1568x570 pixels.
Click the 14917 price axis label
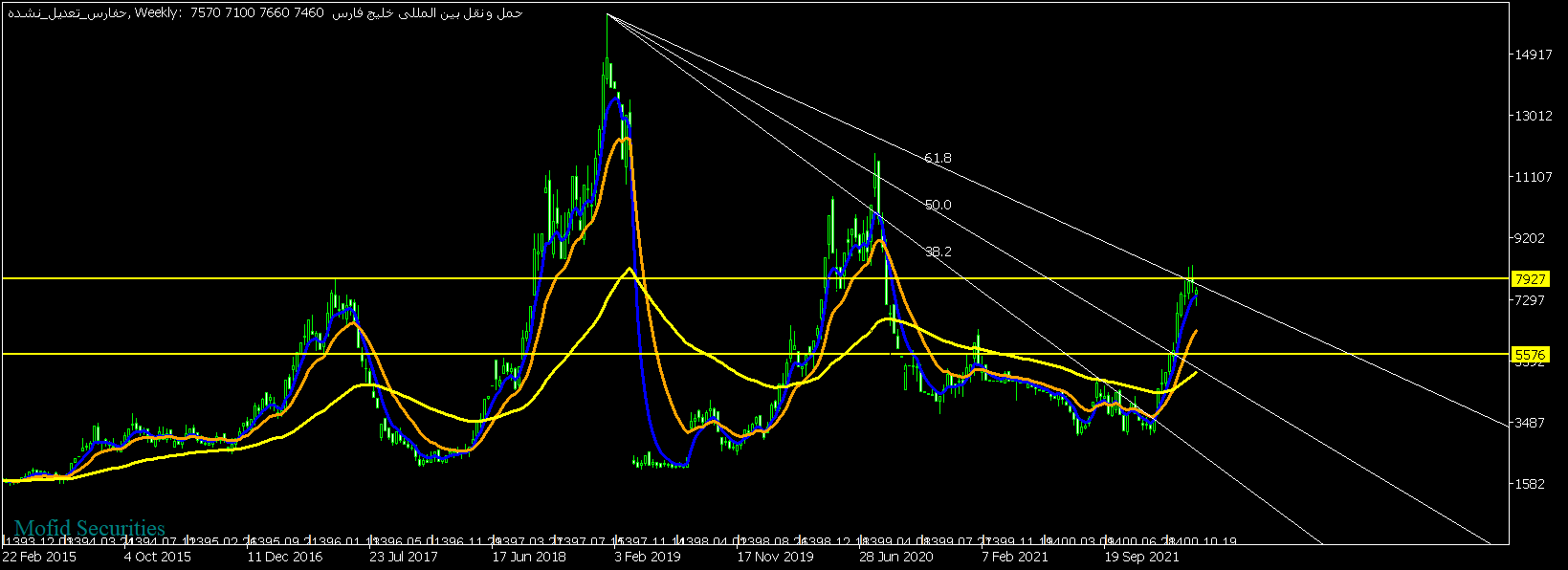[x=1533, y=55]
